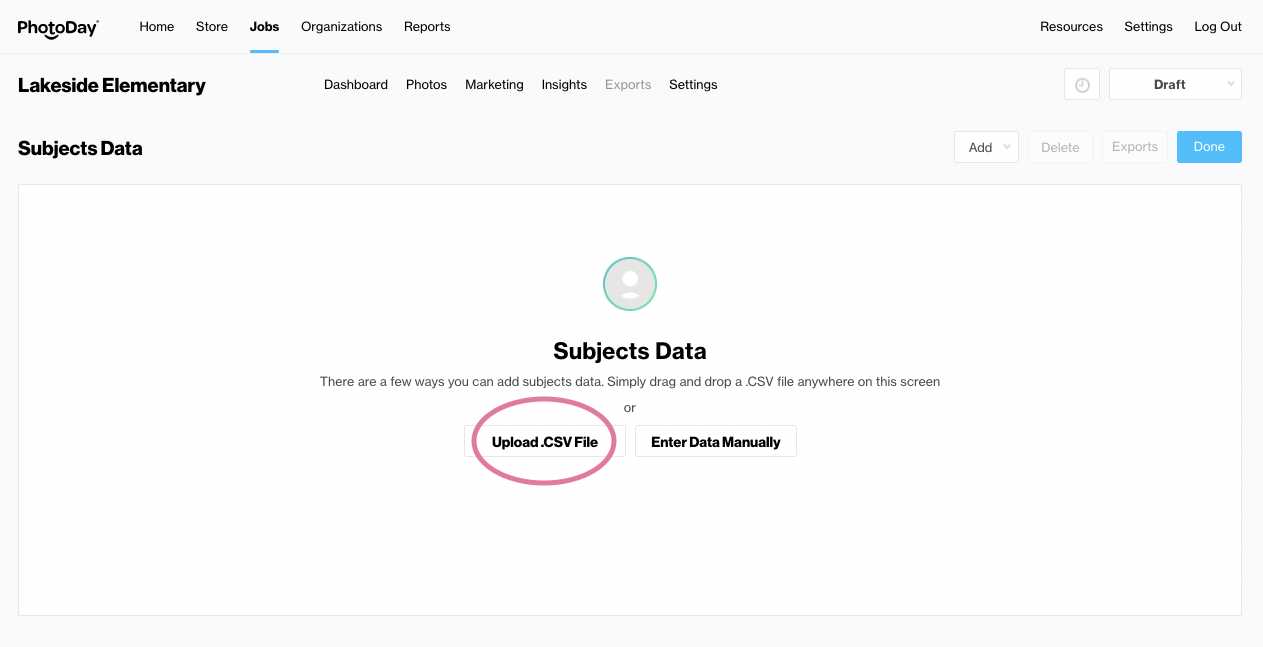Click the PhotoDay logo
The height and width of the screenshot is (647, 1263).
(x=58, y=27)
